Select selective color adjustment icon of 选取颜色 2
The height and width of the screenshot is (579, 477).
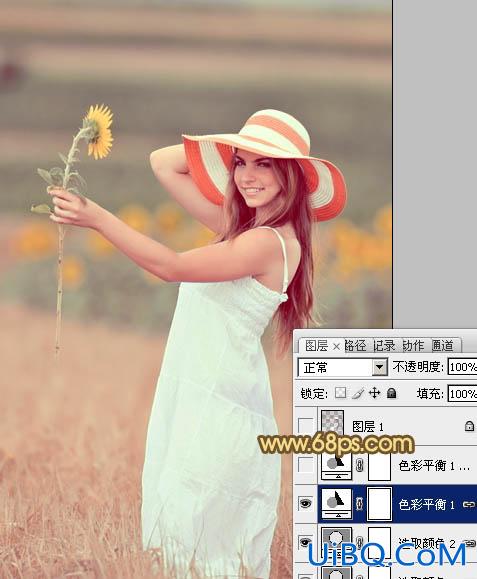click(336, 542)
